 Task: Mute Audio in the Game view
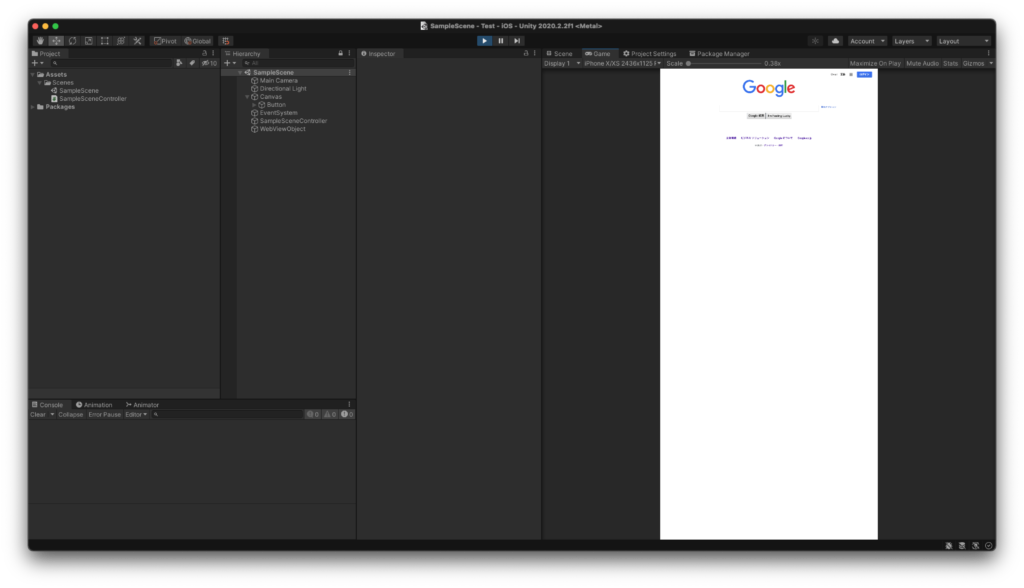coord(922,62)
